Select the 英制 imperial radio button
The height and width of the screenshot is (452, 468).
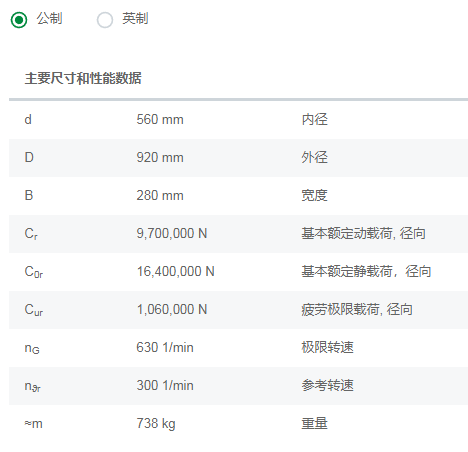[105, 20]
